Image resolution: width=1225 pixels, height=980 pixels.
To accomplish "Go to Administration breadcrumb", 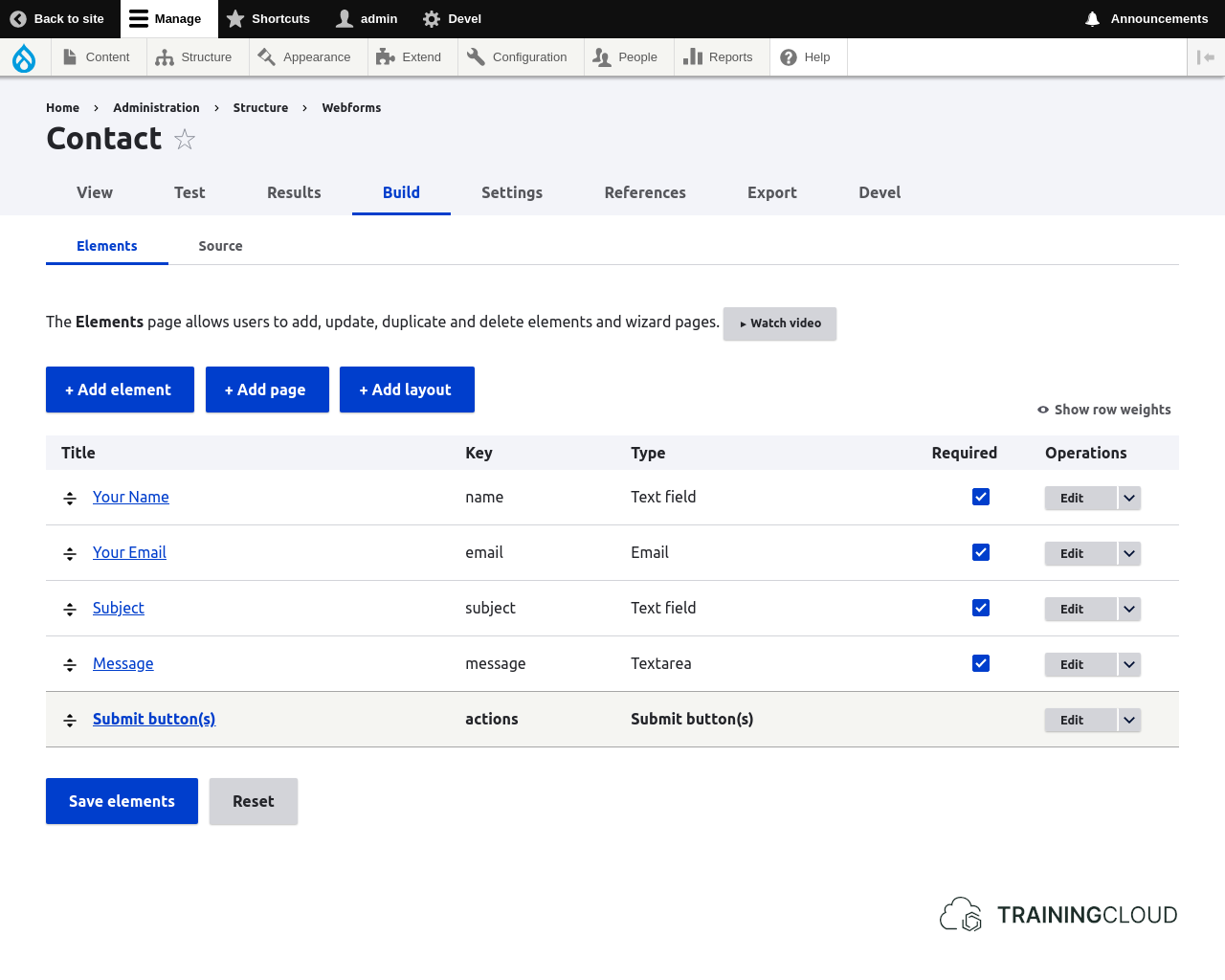I will tap(156, 108).
